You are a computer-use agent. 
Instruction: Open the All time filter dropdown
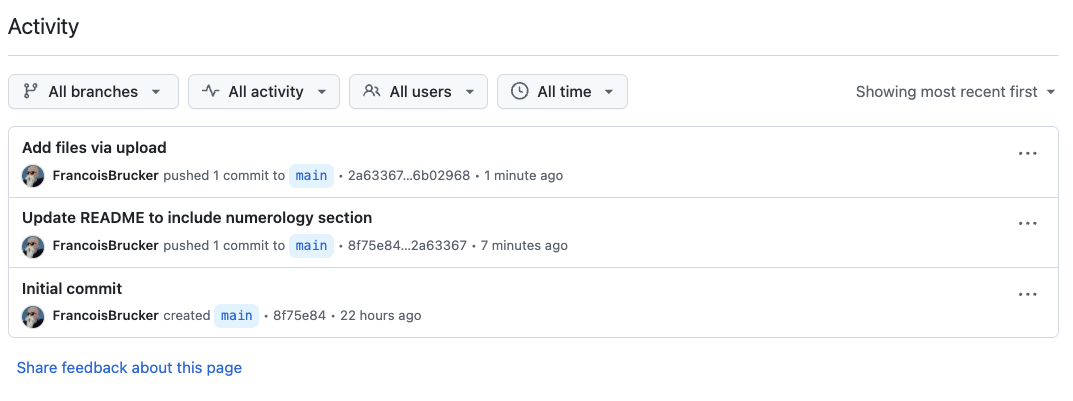(562, 92)
